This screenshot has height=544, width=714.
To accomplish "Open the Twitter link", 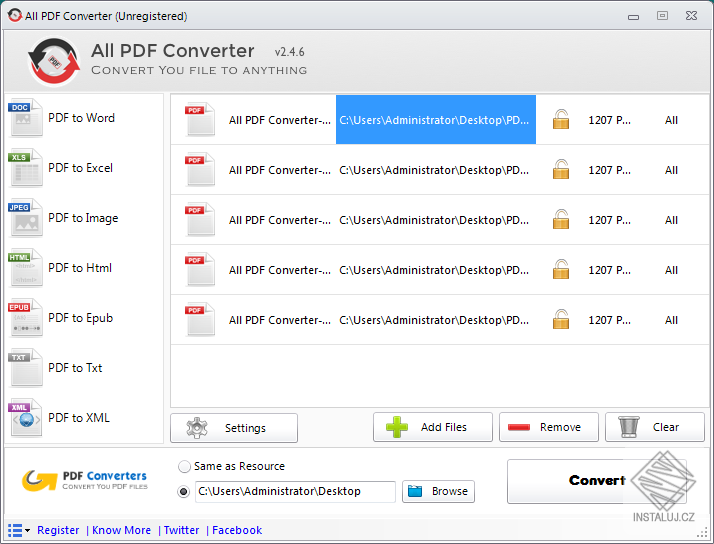I will pyautogui.click(x=181, y=530).
